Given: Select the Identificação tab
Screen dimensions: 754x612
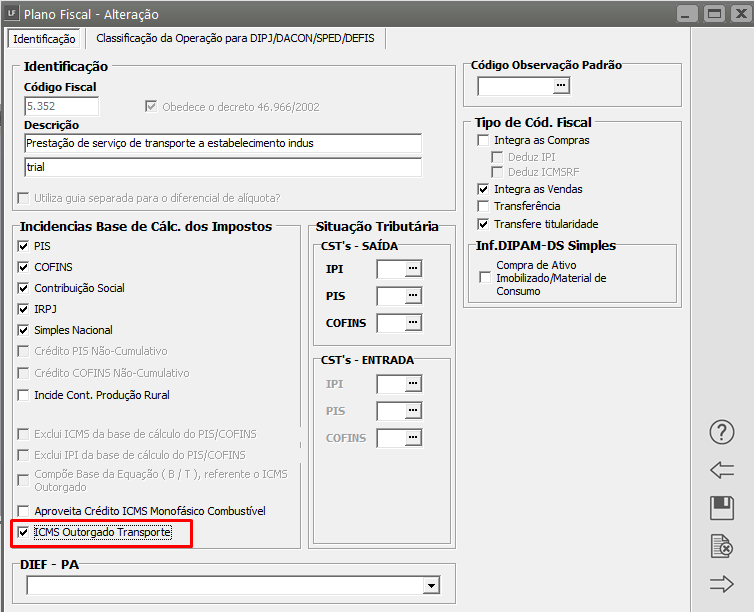Looking at the screenshot, I should pos(44,38).
